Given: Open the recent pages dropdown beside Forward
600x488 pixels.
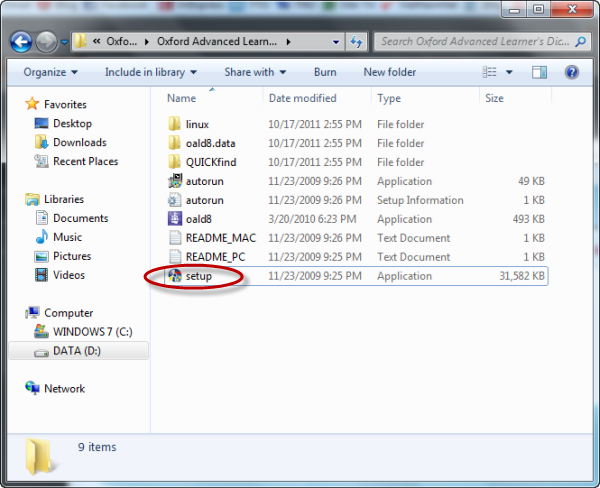Looking at the screenshot, I should [64, 42].
